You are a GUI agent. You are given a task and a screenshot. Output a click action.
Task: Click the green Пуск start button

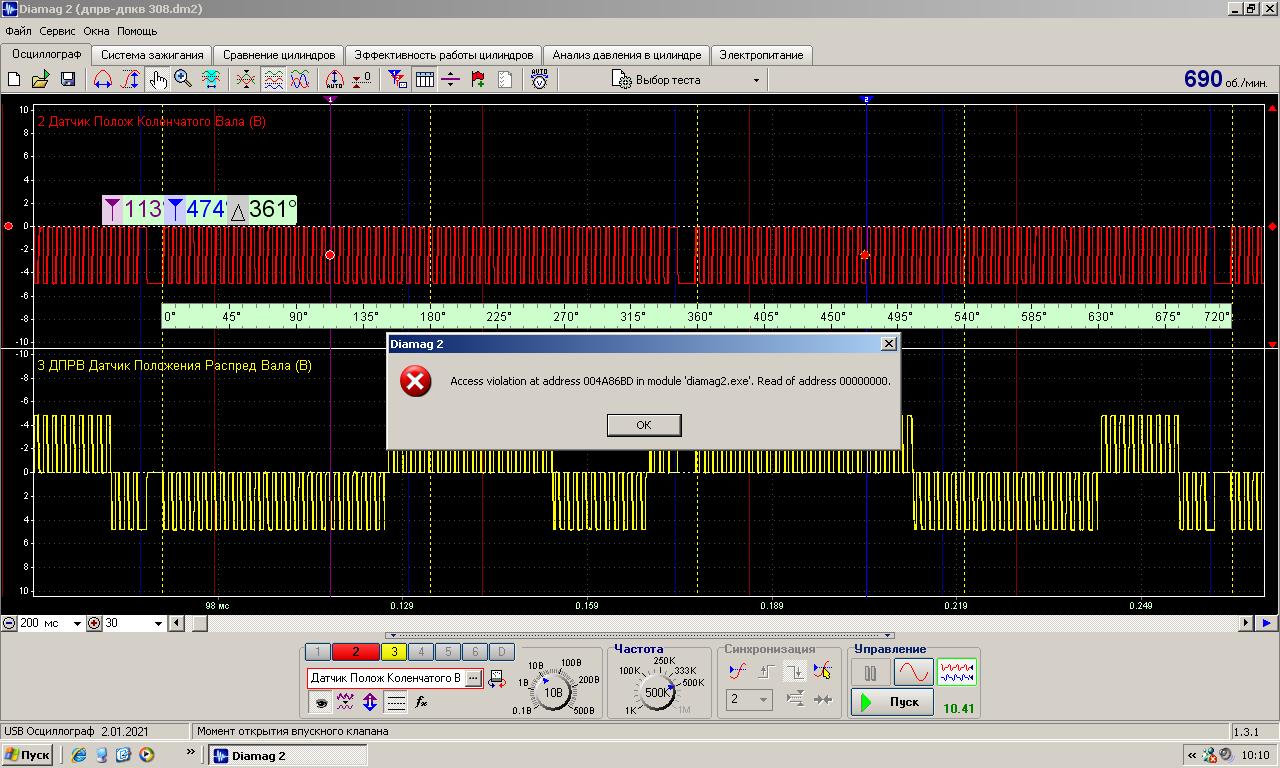[x=892, y=702]
